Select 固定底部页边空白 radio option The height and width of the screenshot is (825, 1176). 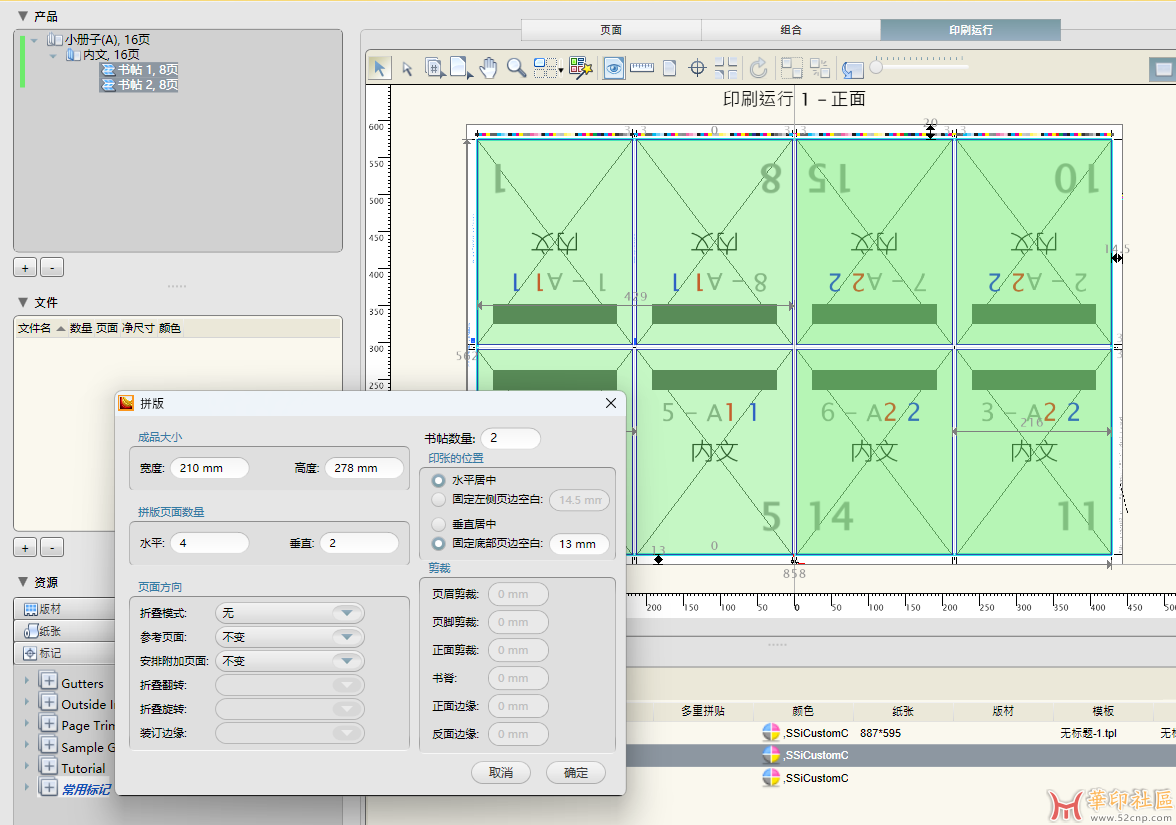coord(439,544)
